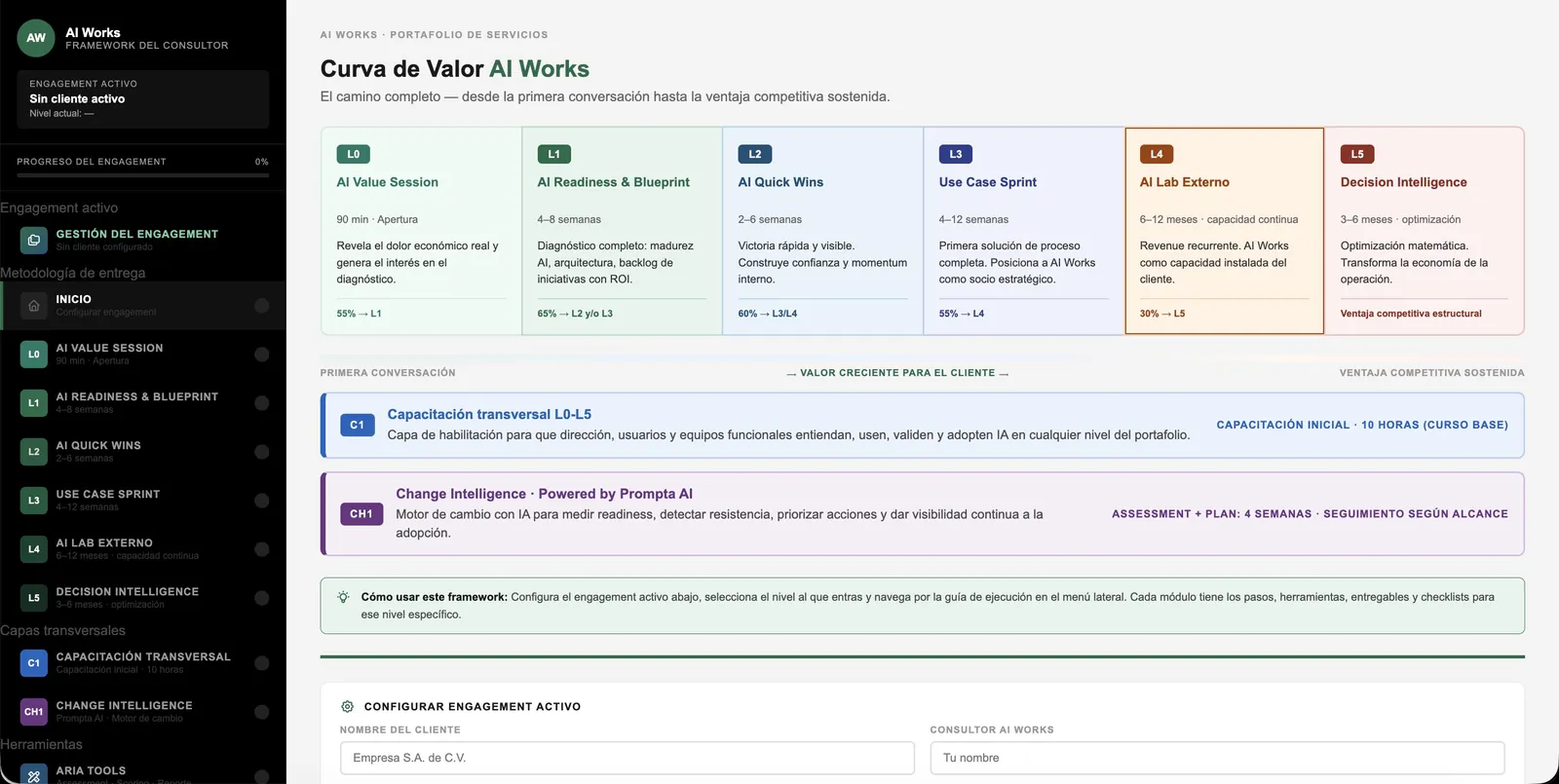This screenshot has width=1559, height=784.
Task: Select the L2 AI Quick Wins card
Action: [x=822, y=231]
